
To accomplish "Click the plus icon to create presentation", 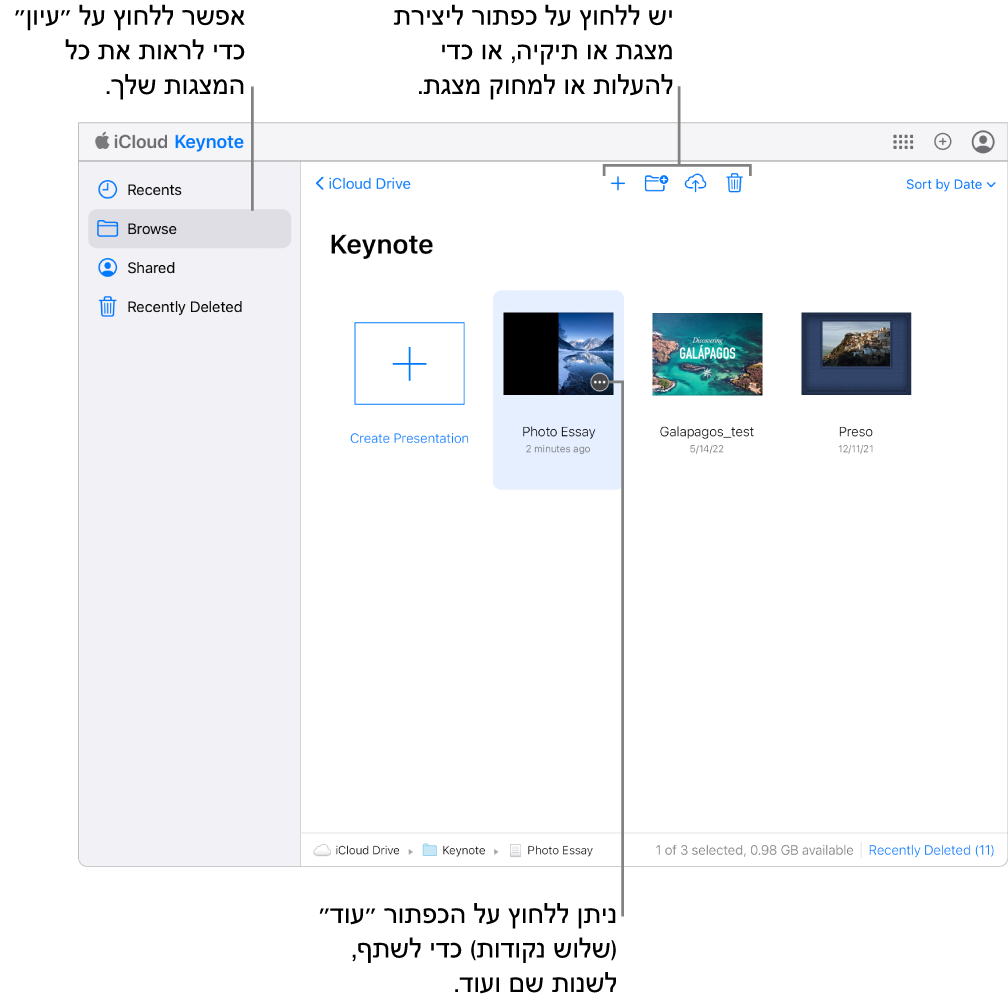I will point(617,184).
